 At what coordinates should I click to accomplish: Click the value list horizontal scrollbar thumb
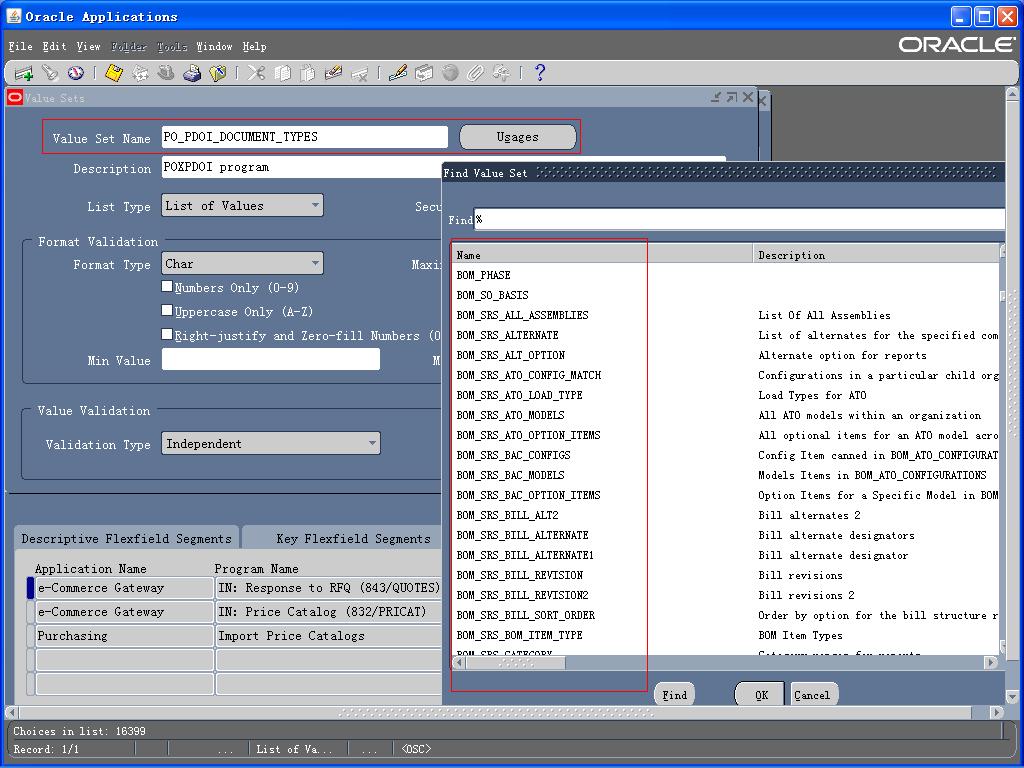pyautogui.click(x=516, y=662)
